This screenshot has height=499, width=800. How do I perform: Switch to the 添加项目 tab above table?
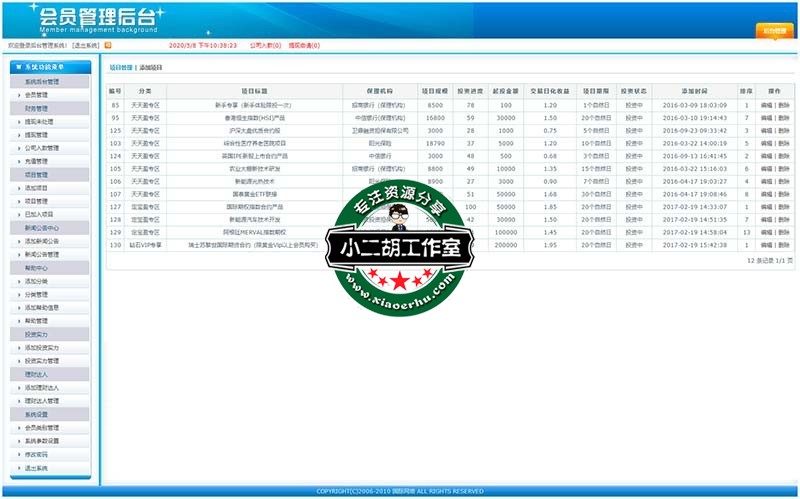click(x=149, y=67)
